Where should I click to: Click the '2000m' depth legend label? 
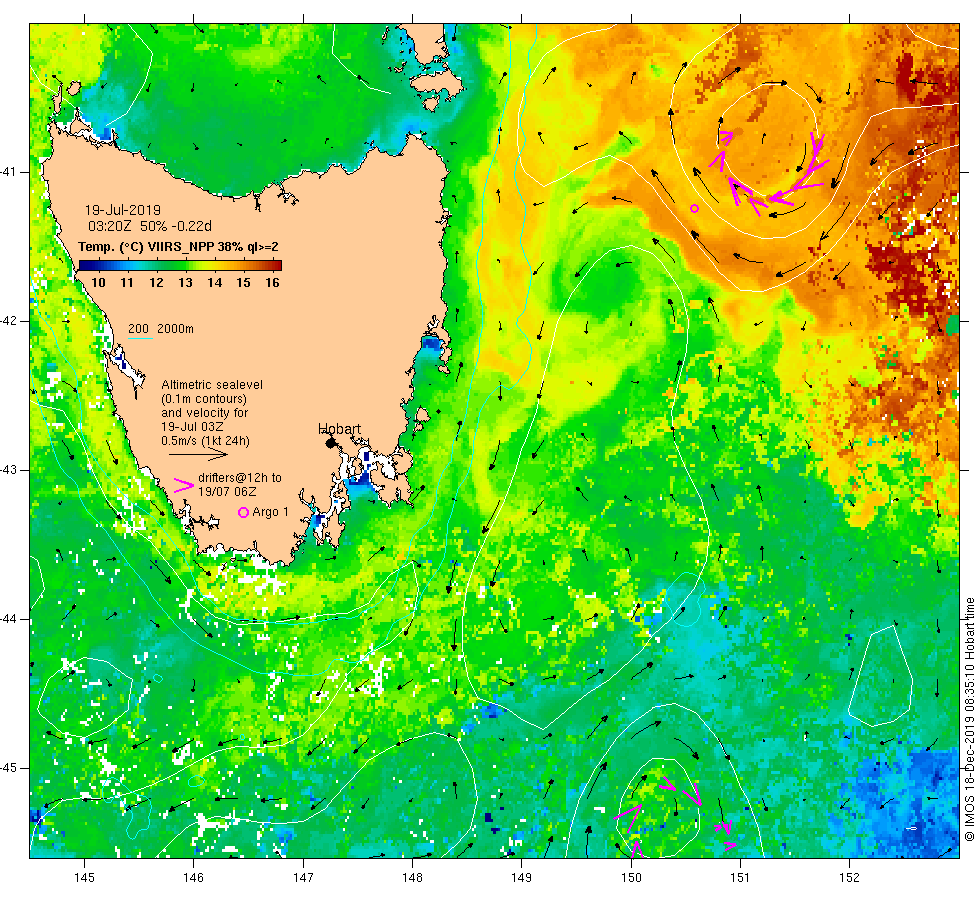point(176,329)
